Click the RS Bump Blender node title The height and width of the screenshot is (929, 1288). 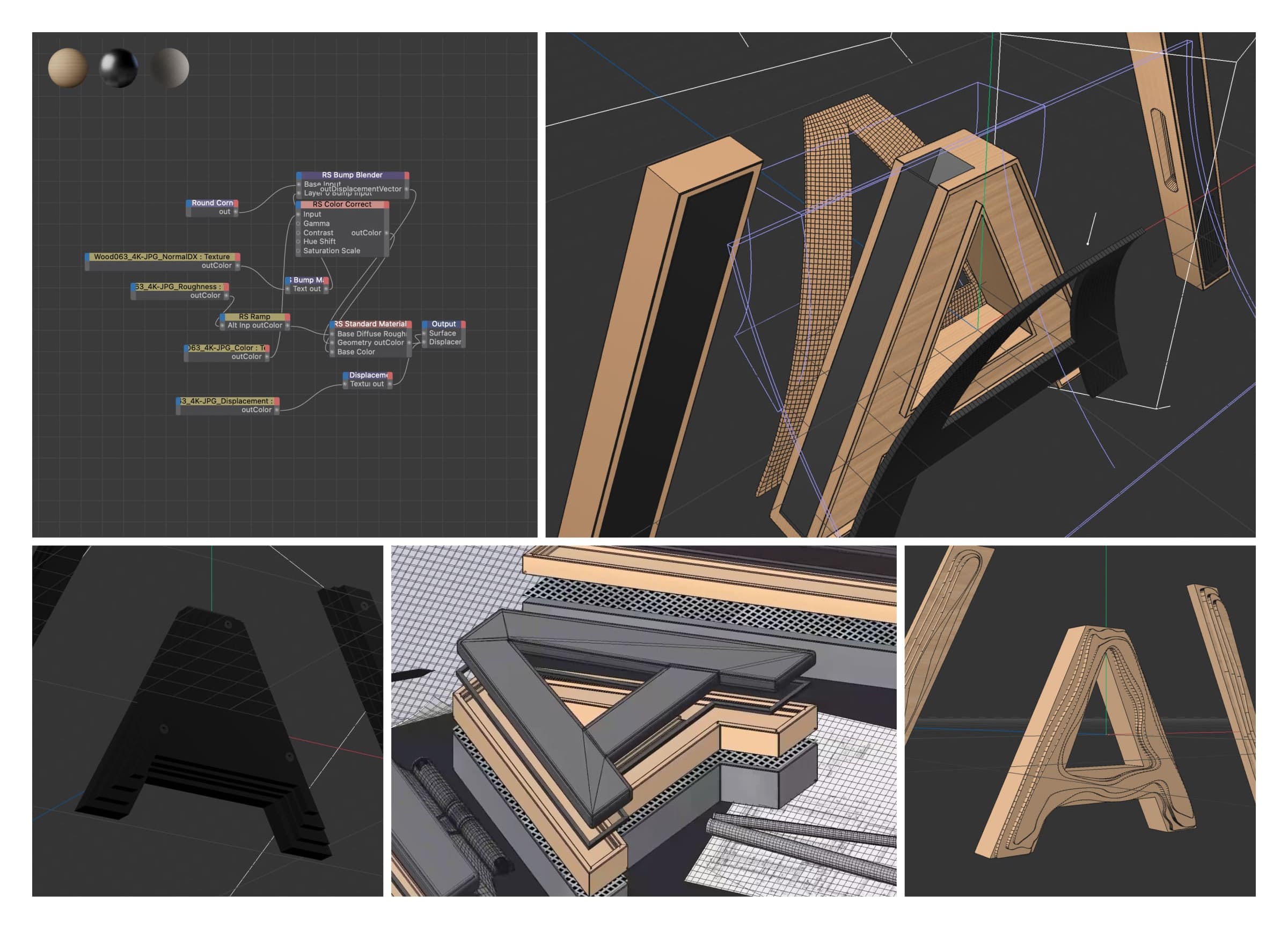pos(352,175)
